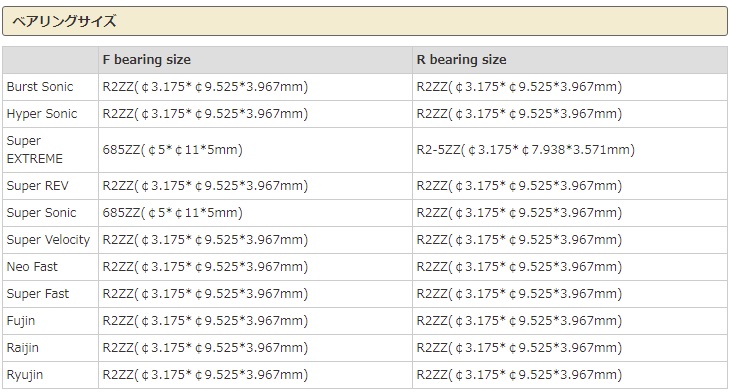731x392 pixels.
Task: Select Fujin R bearing size cell
Action: coord(570,321)
